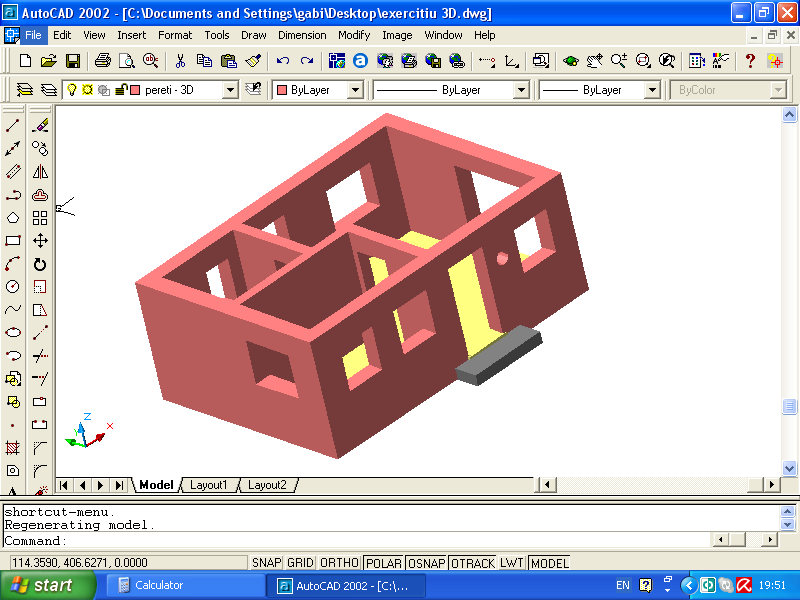800x600 pixels.
Task: Select the Mirror modify tool
Action: tap(40, 172)
